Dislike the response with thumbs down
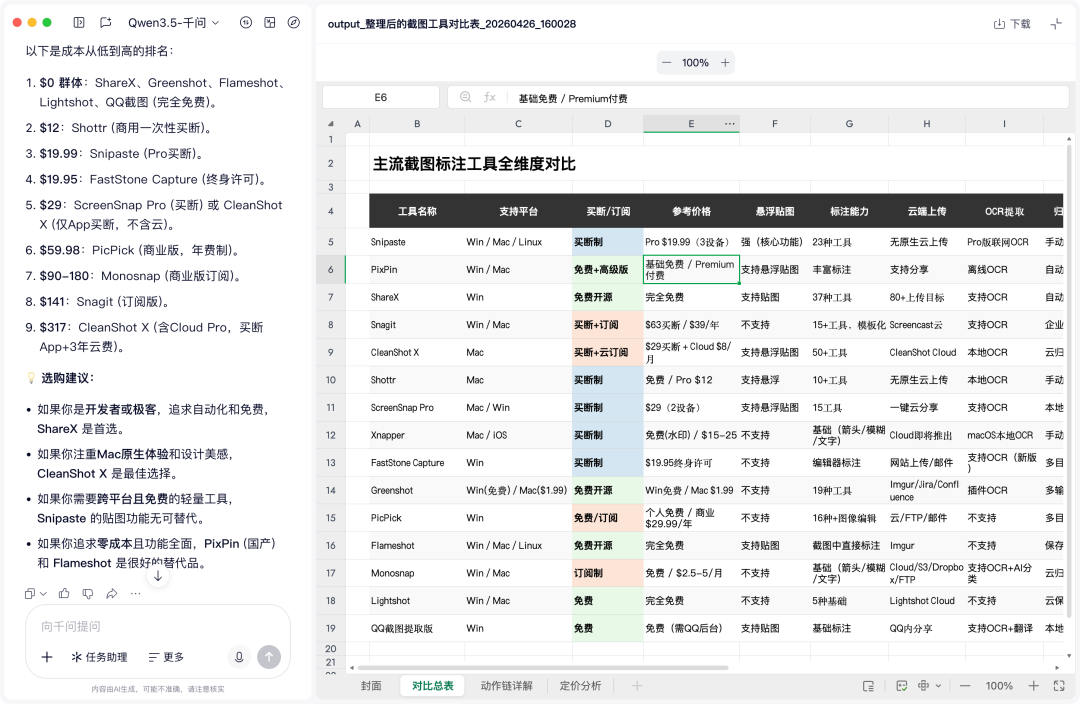 pyautogui.click(x=88, y=593)
